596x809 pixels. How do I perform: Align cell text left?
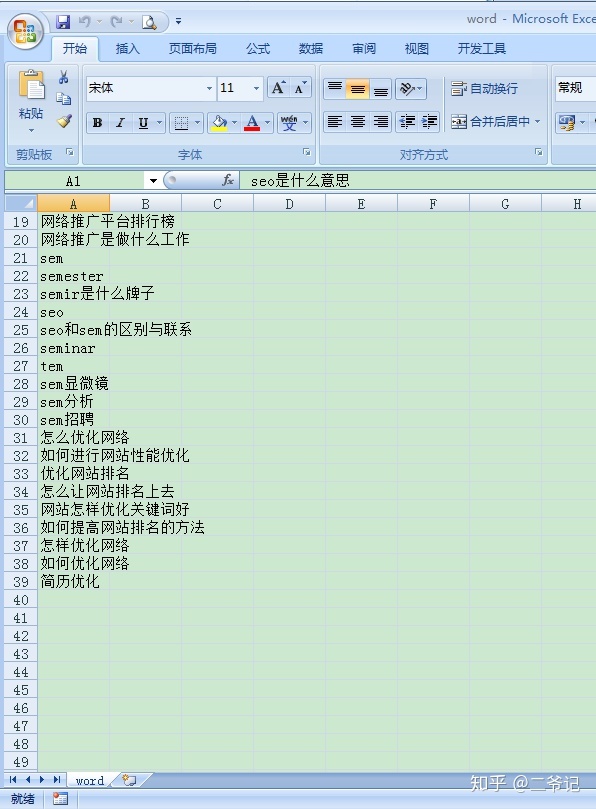335,122
